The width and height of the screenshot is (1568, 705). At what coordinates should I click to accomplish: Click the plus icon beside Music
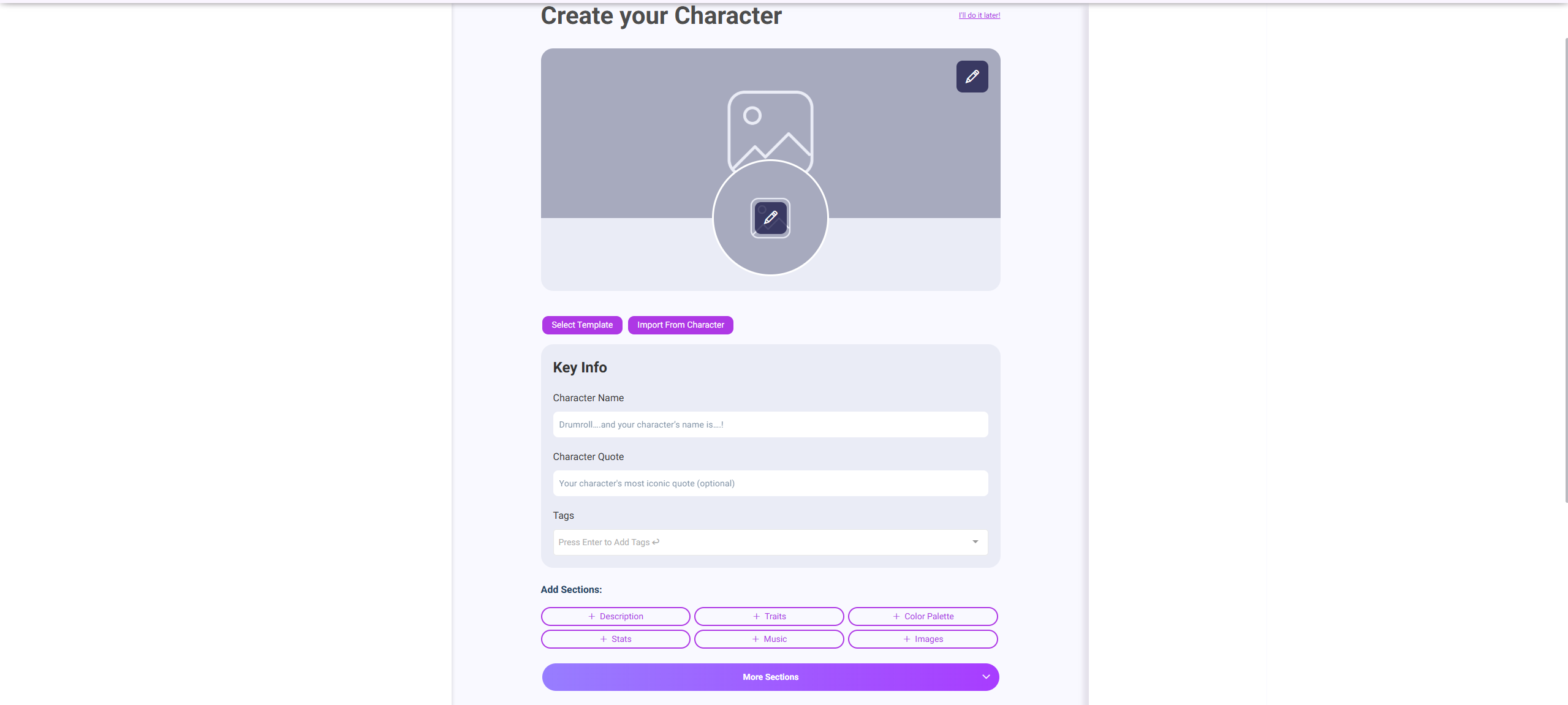click(x=756, y=639)
